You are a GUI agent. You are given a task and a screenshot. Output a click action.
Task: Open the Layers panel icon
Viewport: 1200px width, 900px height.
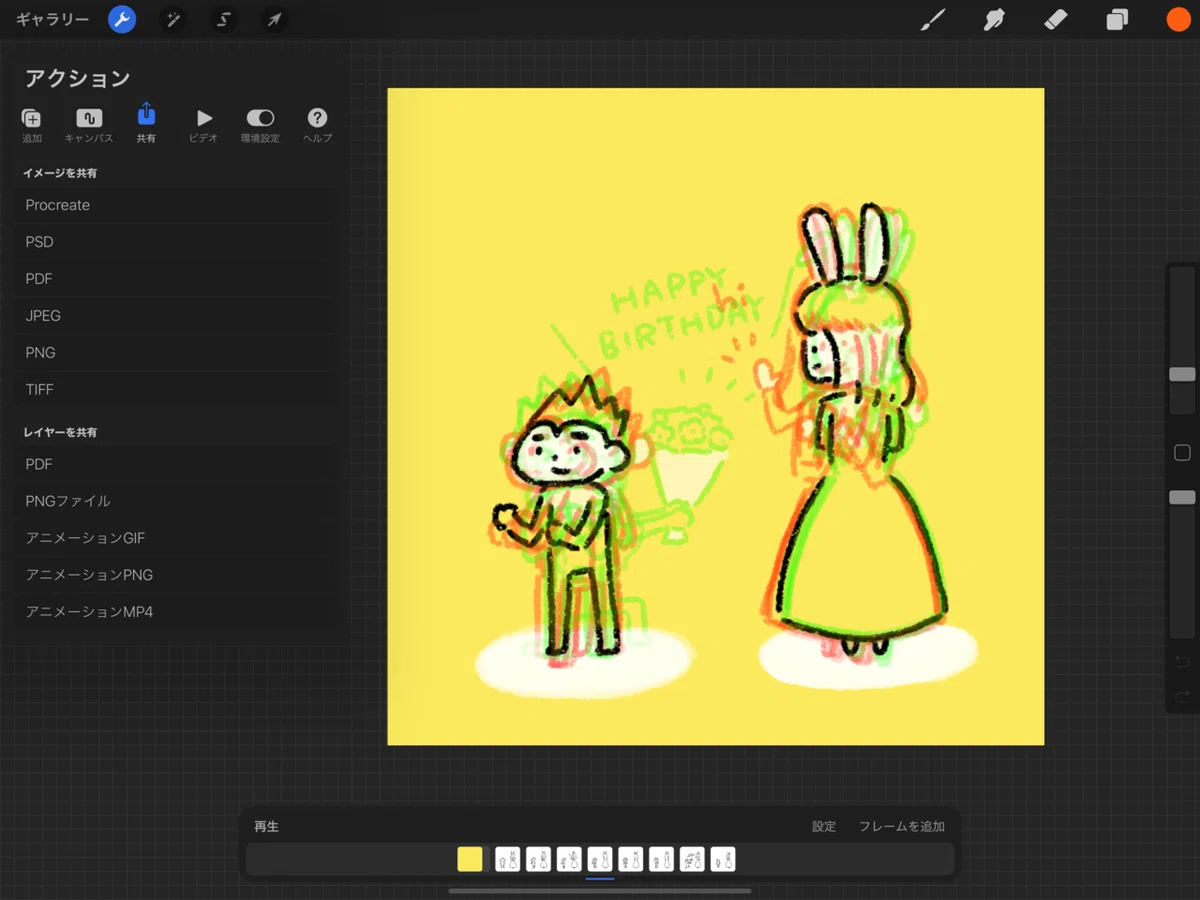tap(1117, 20)
